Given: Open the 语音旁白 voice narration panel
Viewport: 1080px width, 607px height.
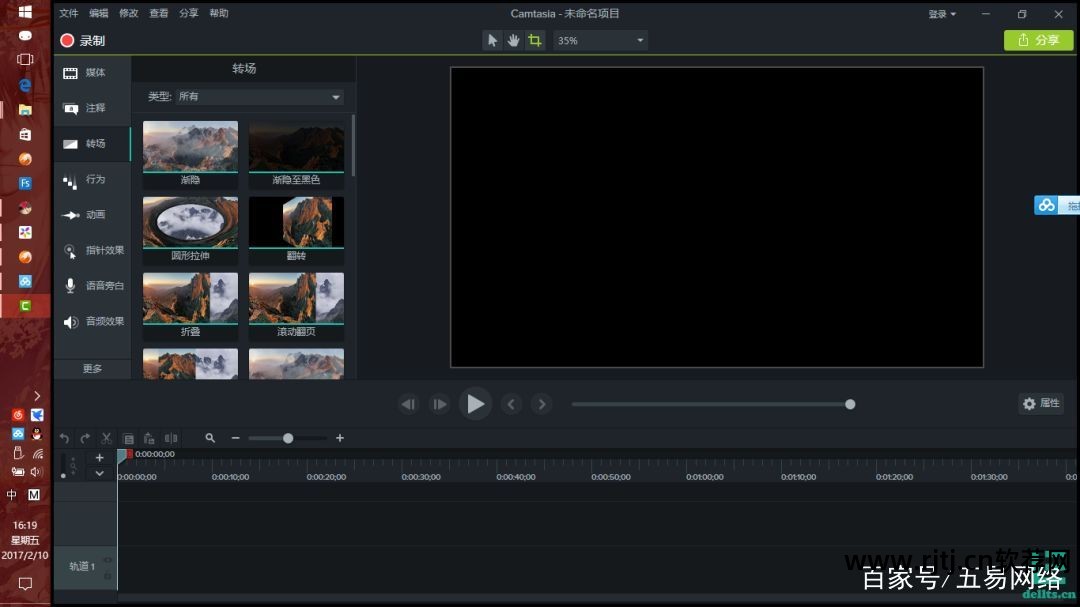Looking at the screenshot, I should [93, 286].
